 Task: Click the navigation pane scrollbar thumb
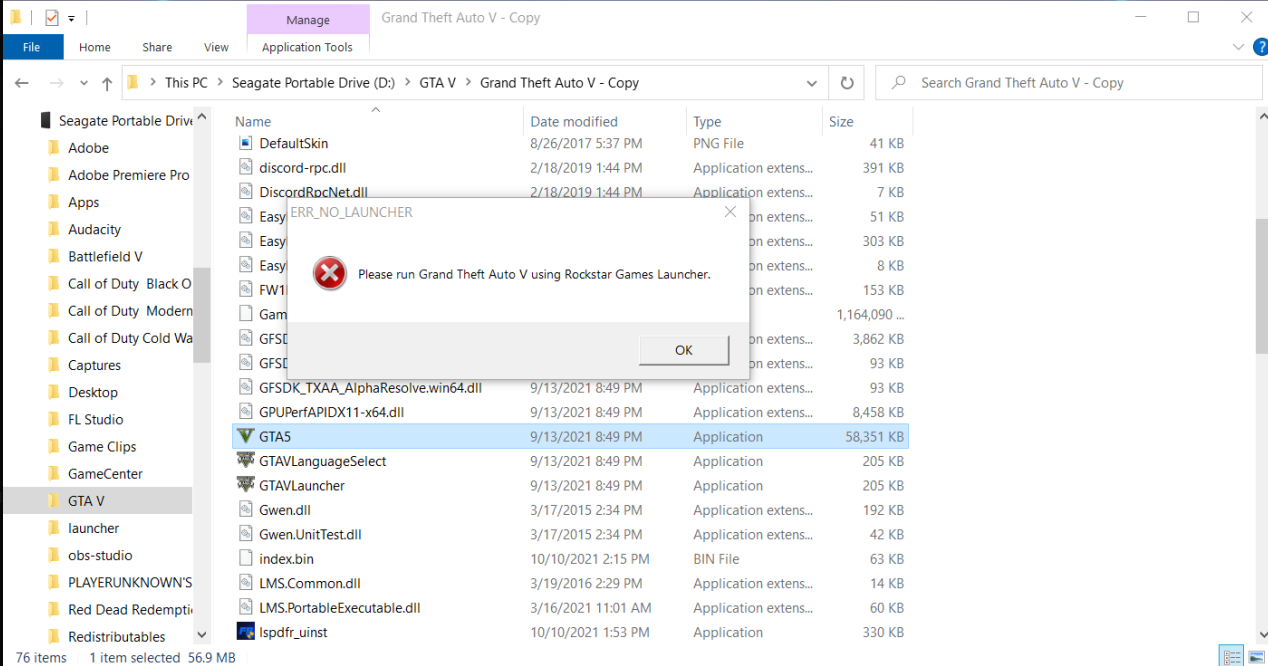point(201,315)
